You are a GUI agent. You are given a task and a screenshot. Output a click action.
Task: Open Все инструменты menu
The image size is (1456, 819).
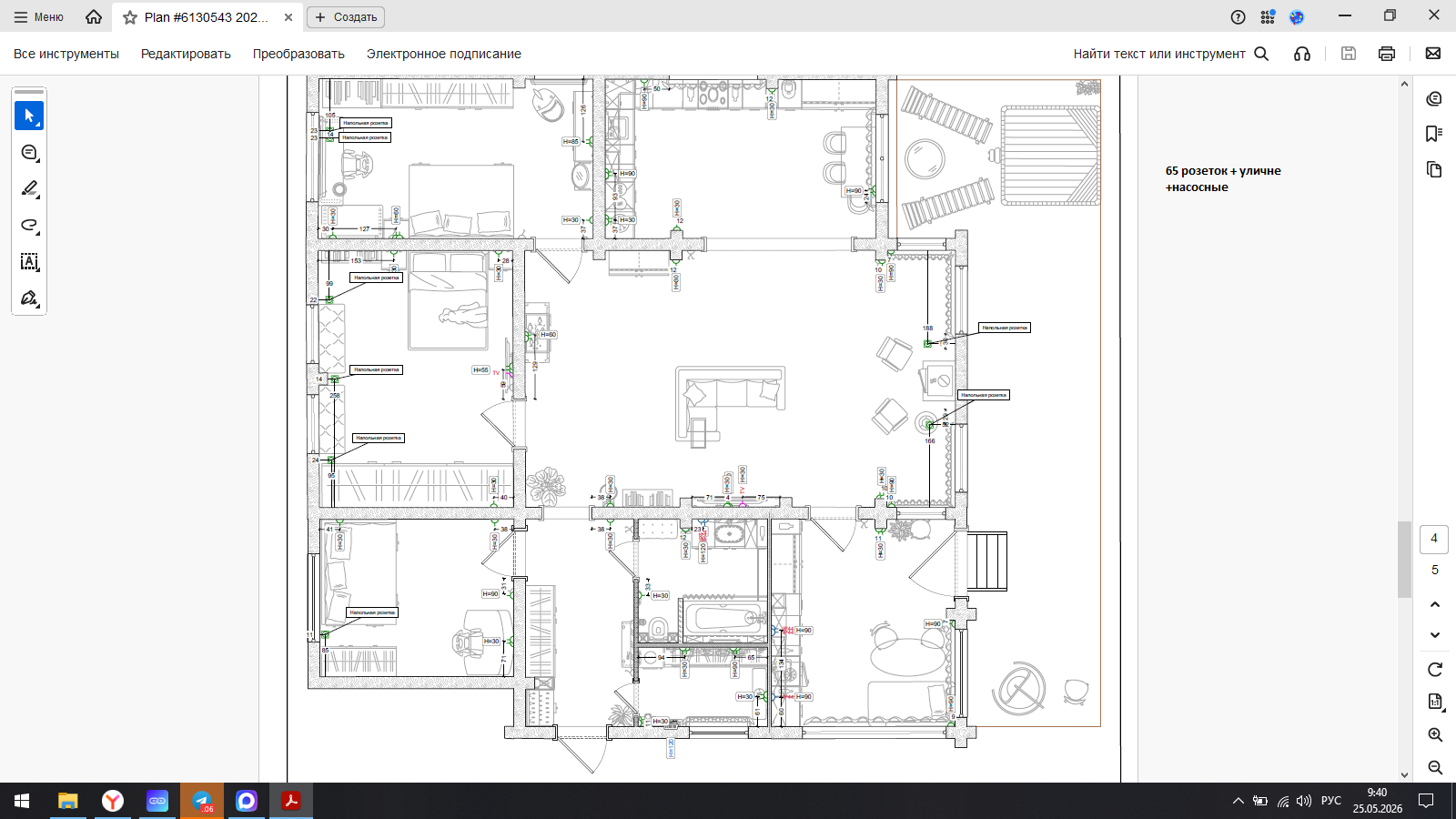coord(66,54)
